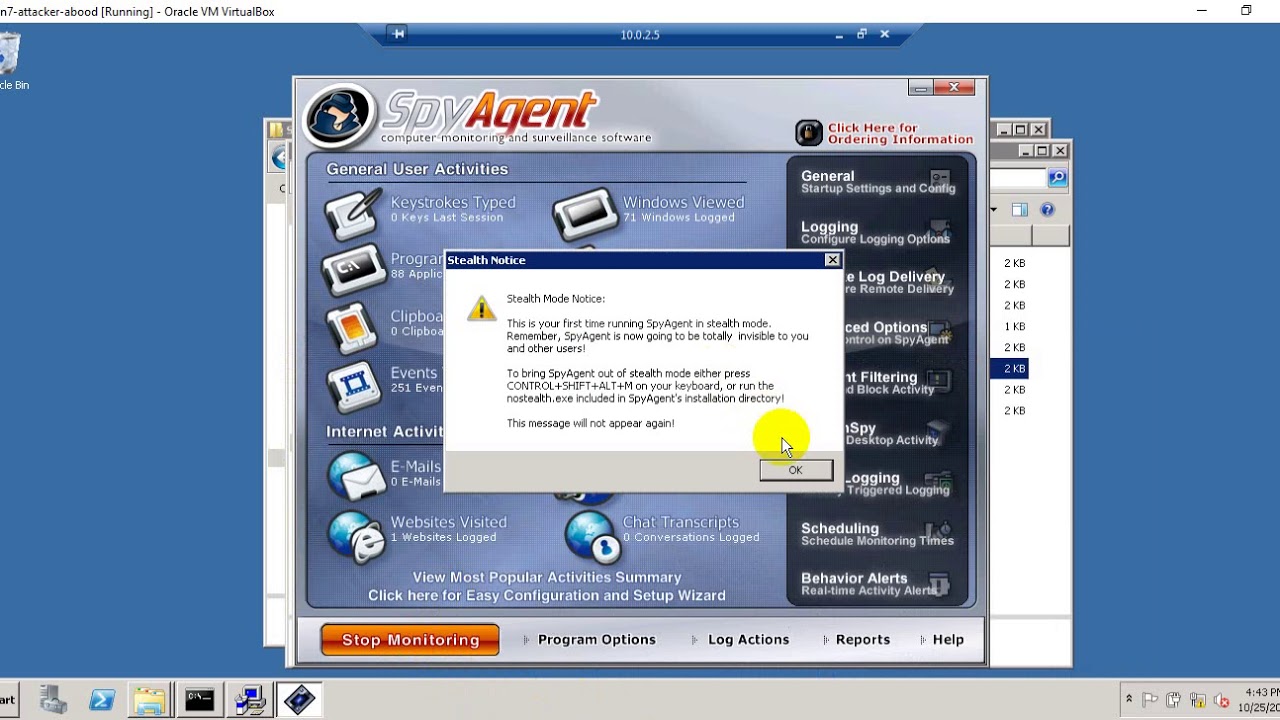Screen dimensions: 1280x720
Task: Close the Stealth Notice dialog with X
Action: (x=832, y=260)
